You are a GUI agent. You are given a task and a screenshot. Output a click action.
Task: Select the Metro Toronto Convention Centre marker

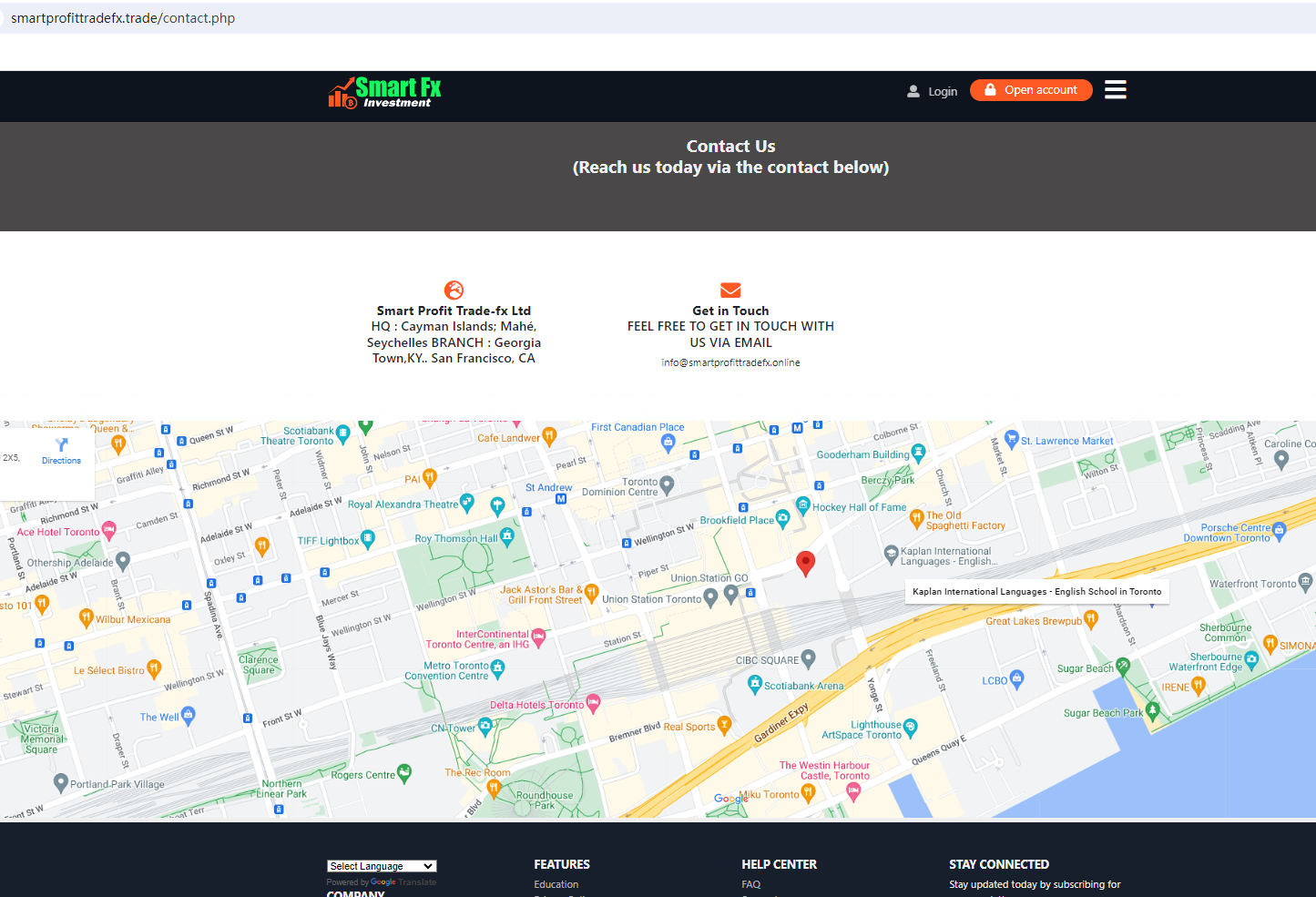coord(497,669)
